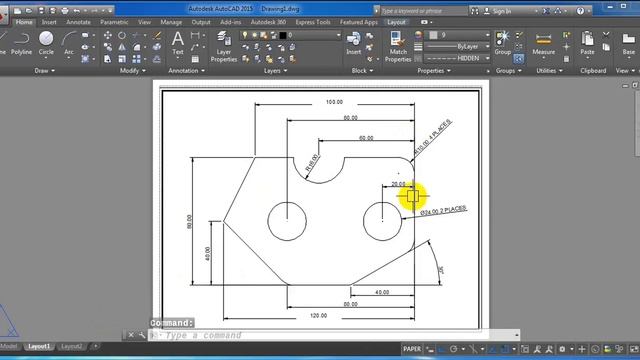Click the Plot (print) icon in quick access toolbar
This screenshot has width=640, height=360.
[64, 11]
